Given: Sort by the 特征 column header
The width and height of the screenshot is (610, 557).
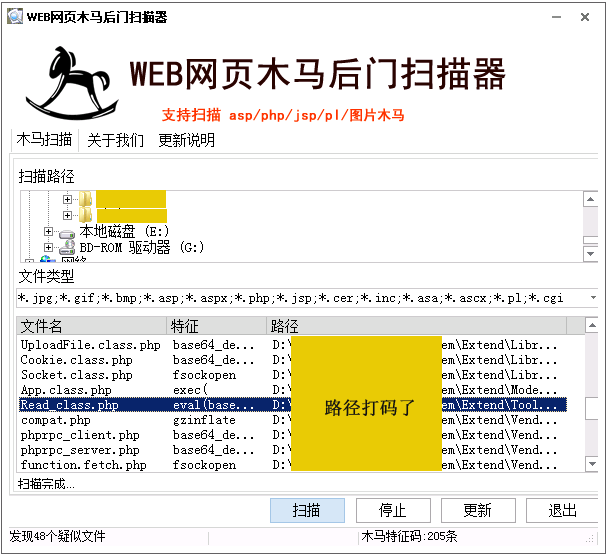Looking at the screenshot, I should tap(217, 326).
